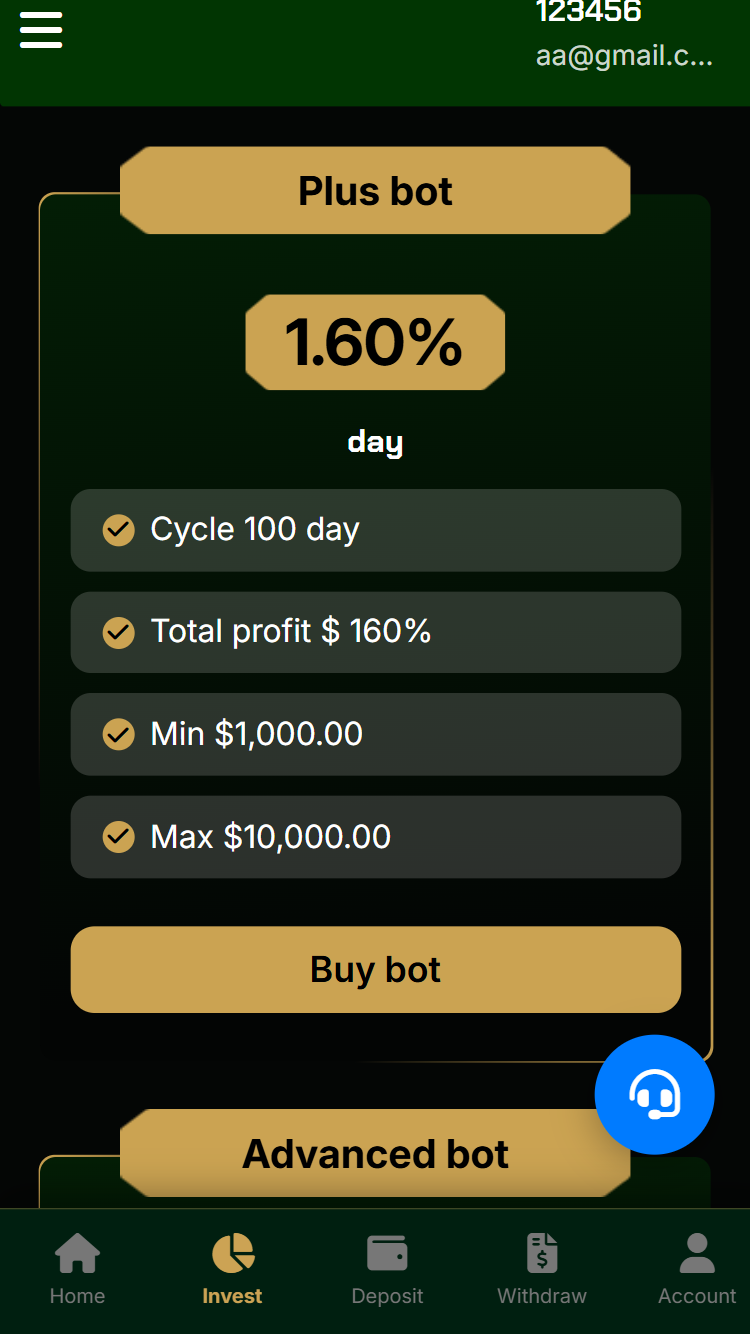Switch to the Deposit tab label
The width and height of the screenshot is (750, 1334).
coord(387,1296)
